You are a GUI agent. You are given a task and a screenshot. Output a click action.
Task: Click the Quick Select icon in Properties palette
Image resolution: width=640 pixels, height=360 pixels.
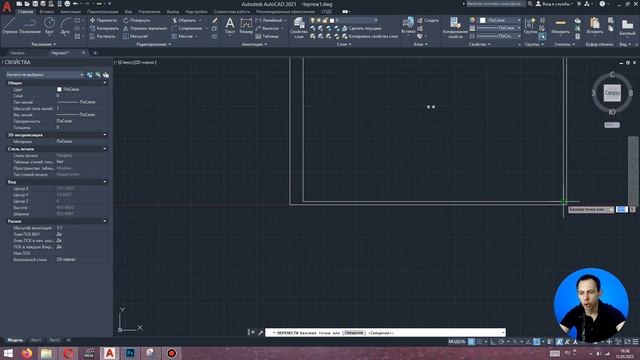(106, 75)
